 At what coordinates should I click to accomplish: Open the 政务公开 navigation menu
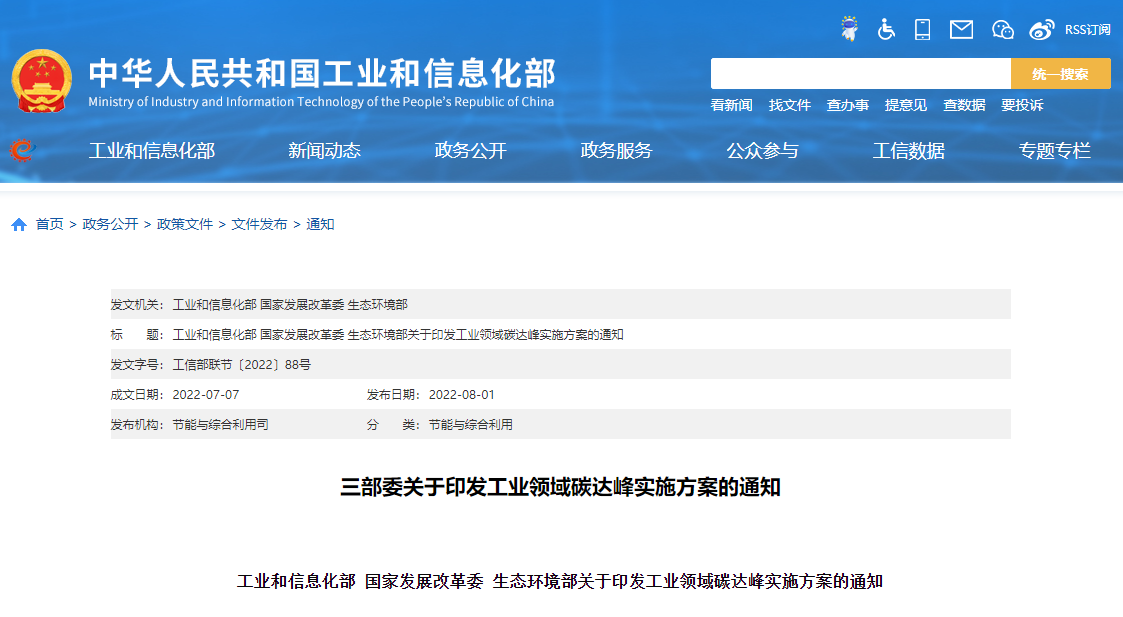click(x=471, y=150)
